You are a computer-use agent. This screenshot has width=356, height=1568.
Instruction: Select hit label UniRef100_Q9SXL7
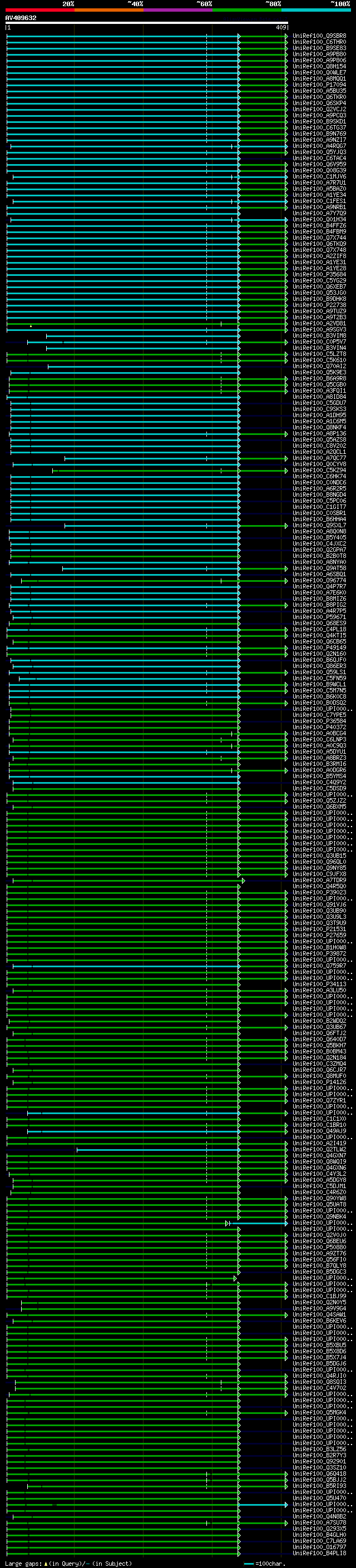(319, 525)
